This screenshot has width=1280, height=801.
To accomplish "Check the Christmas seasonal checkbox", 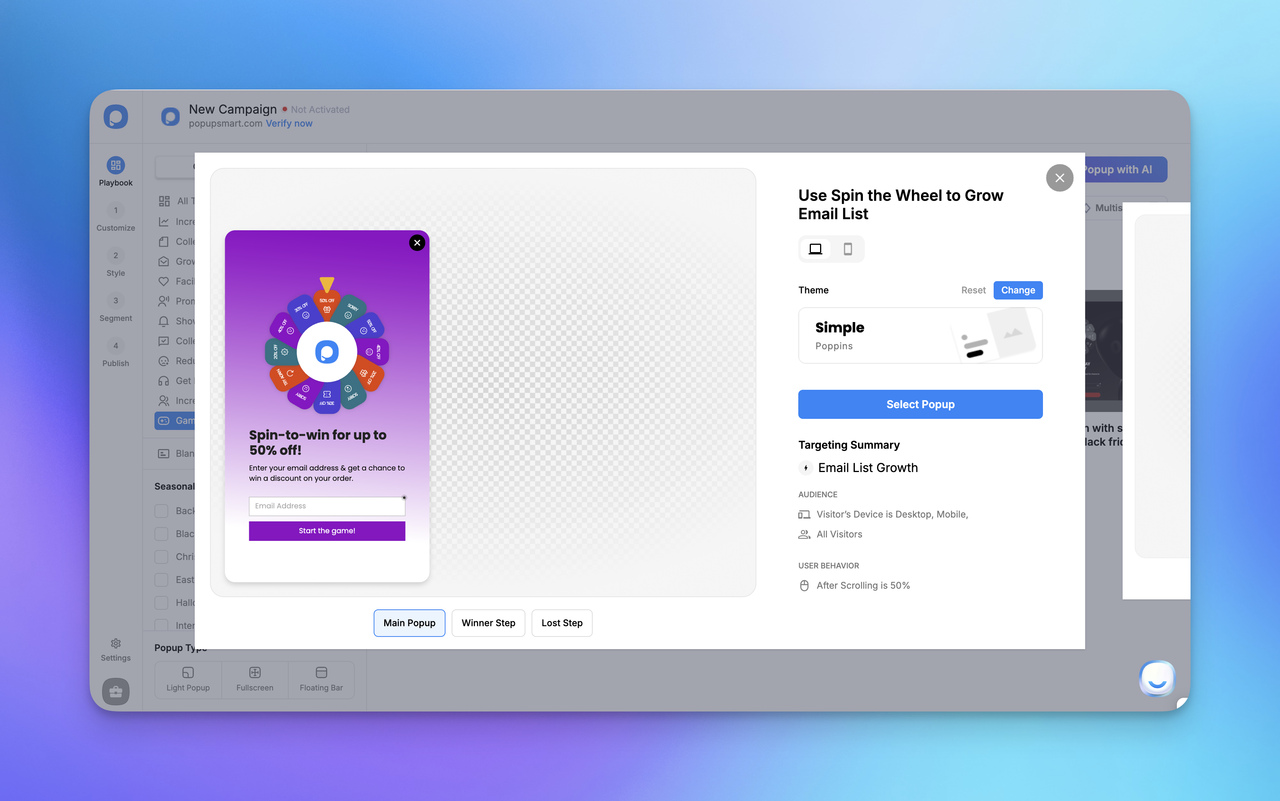I will click(x=162, y=556).
